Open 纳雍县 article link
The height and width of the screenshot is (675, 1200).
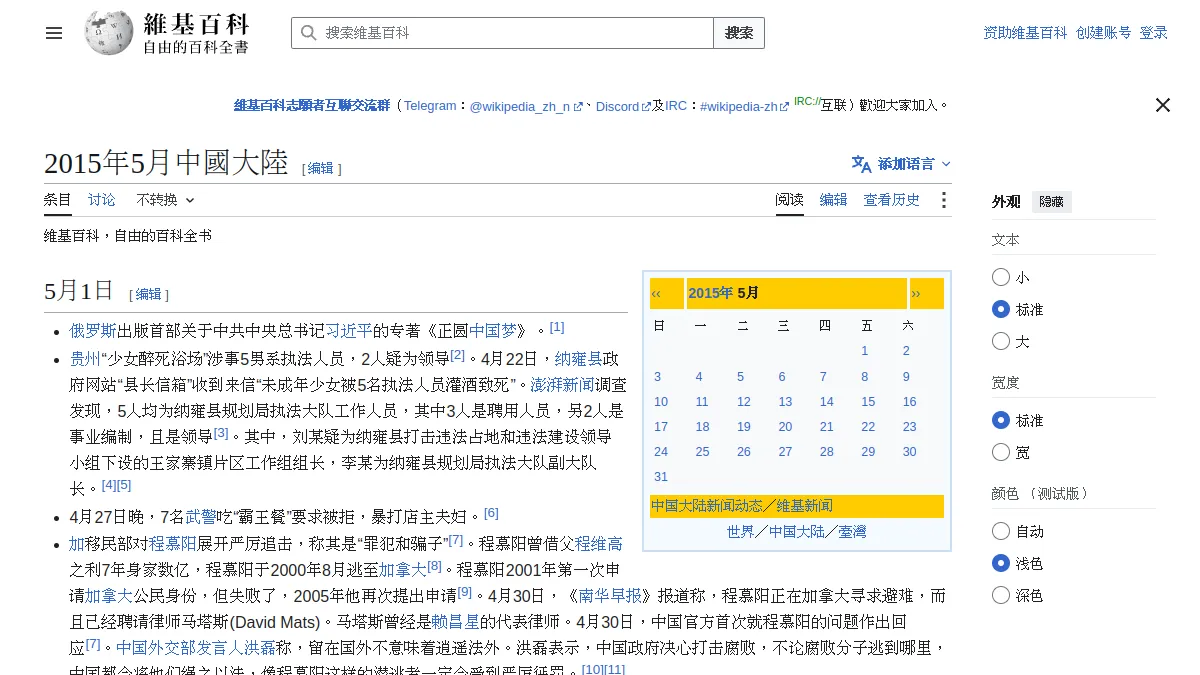click(x=578, y=358)
